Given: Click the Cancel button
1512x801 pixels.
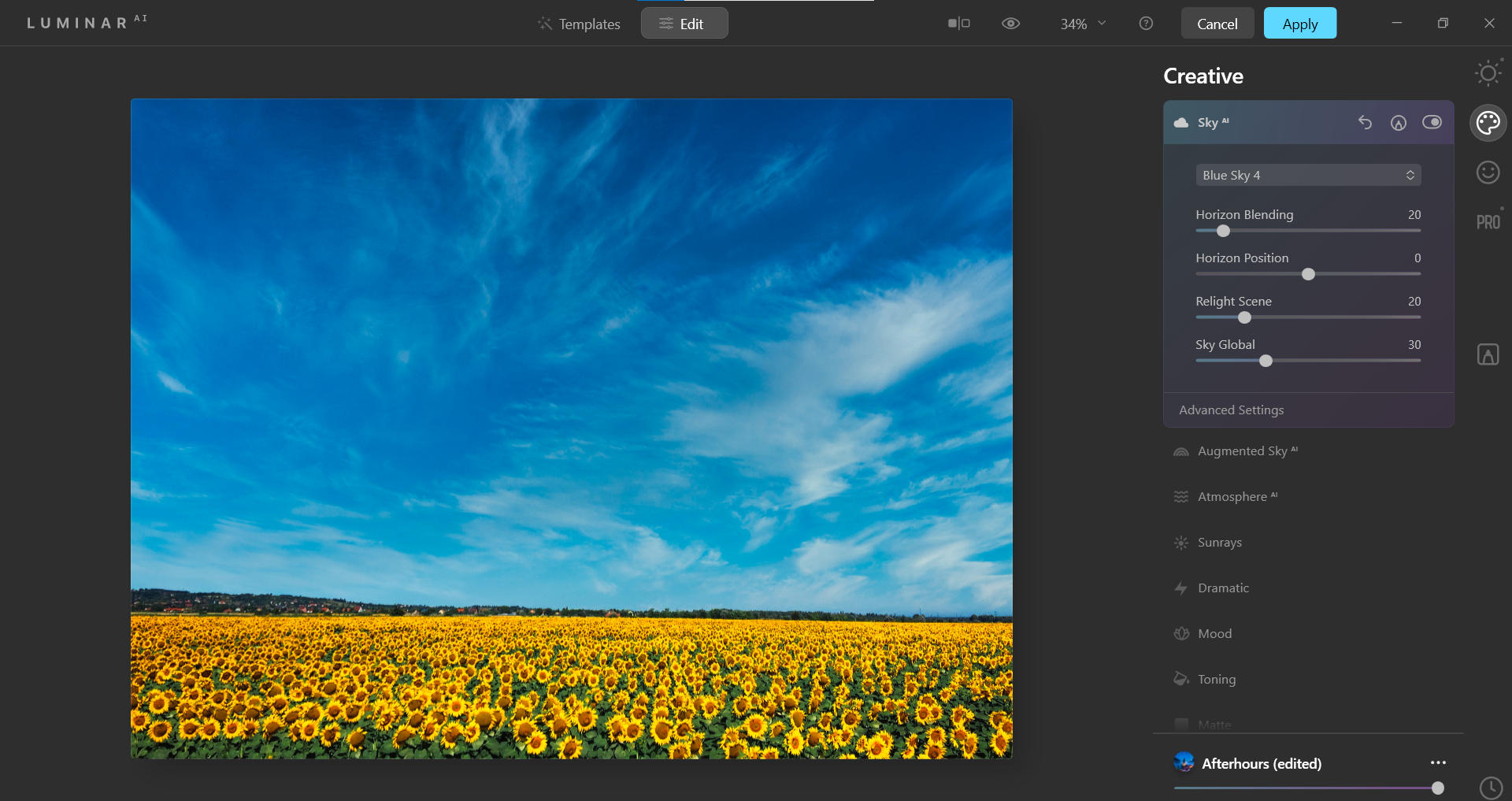Looking at the screenshot, I should 1217,24.
